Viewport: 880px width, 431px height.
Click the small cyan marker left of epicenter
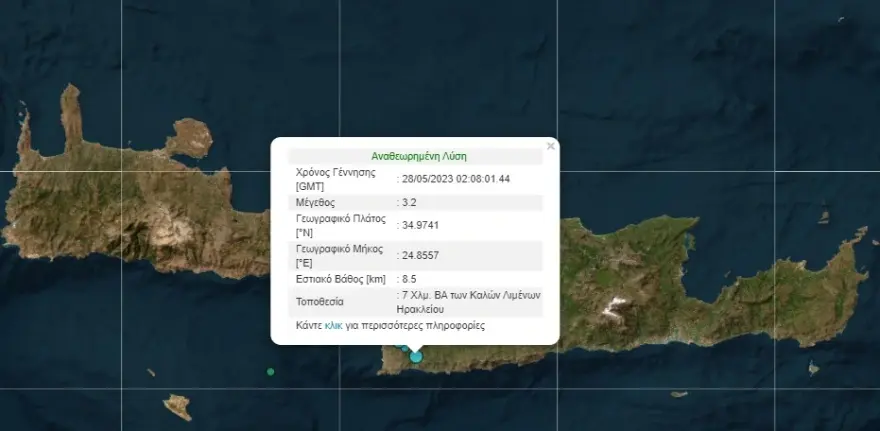404,349
